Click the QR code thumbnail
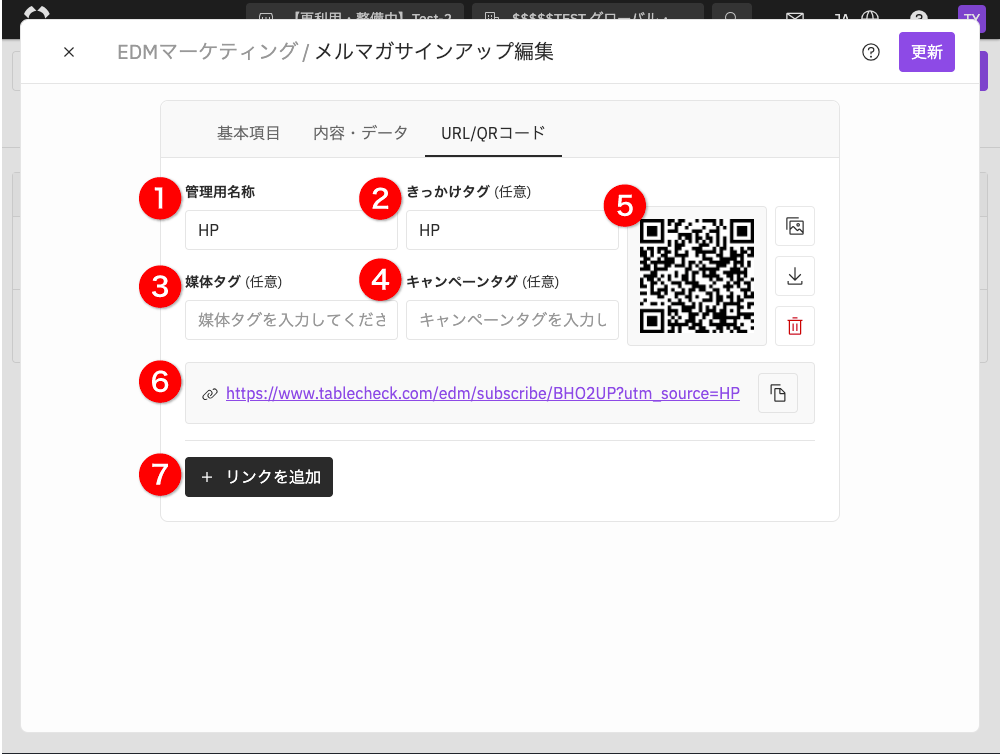1002x754 pixels. (697, 276)
